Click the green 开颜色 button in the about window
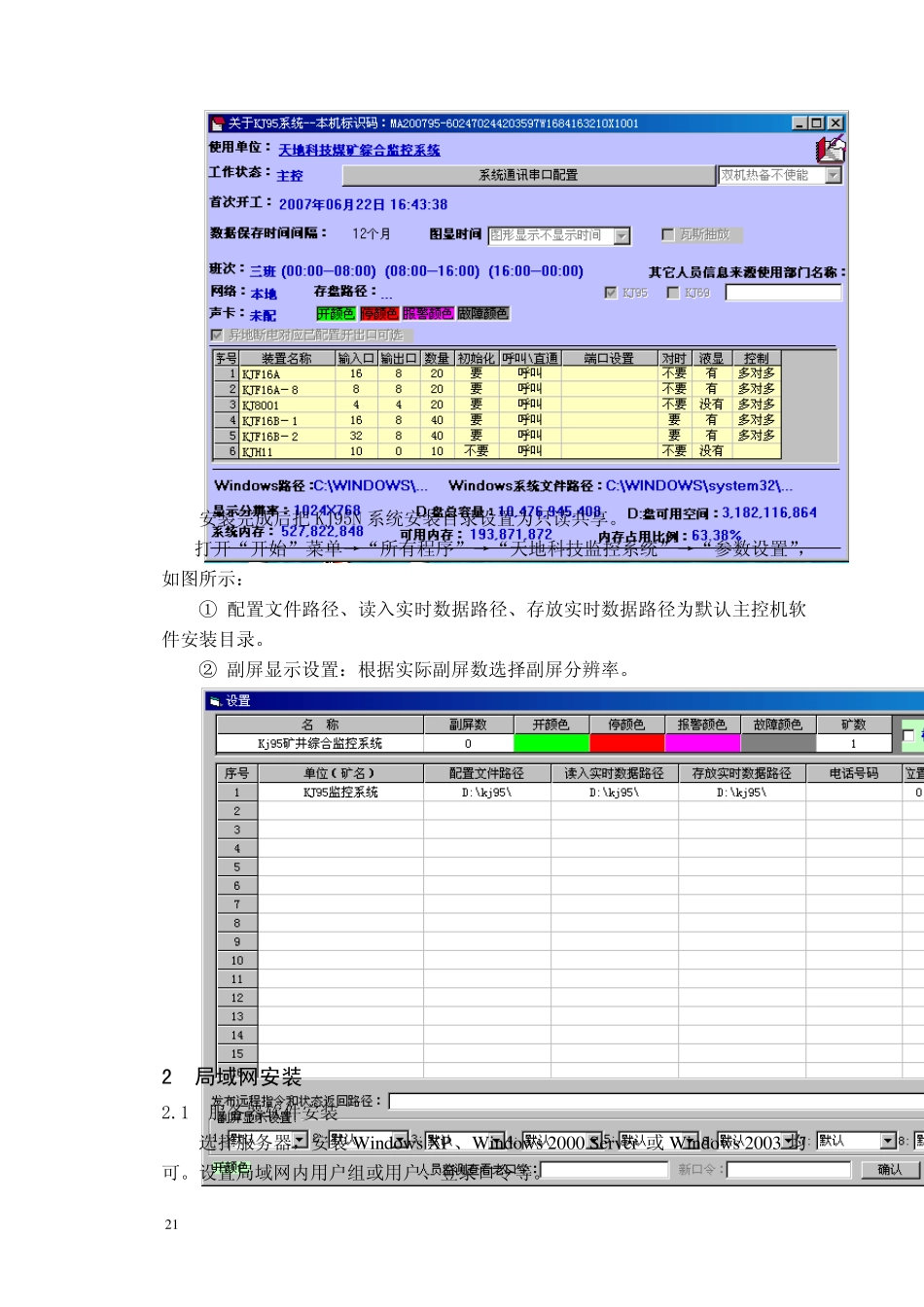 [336, 313]
